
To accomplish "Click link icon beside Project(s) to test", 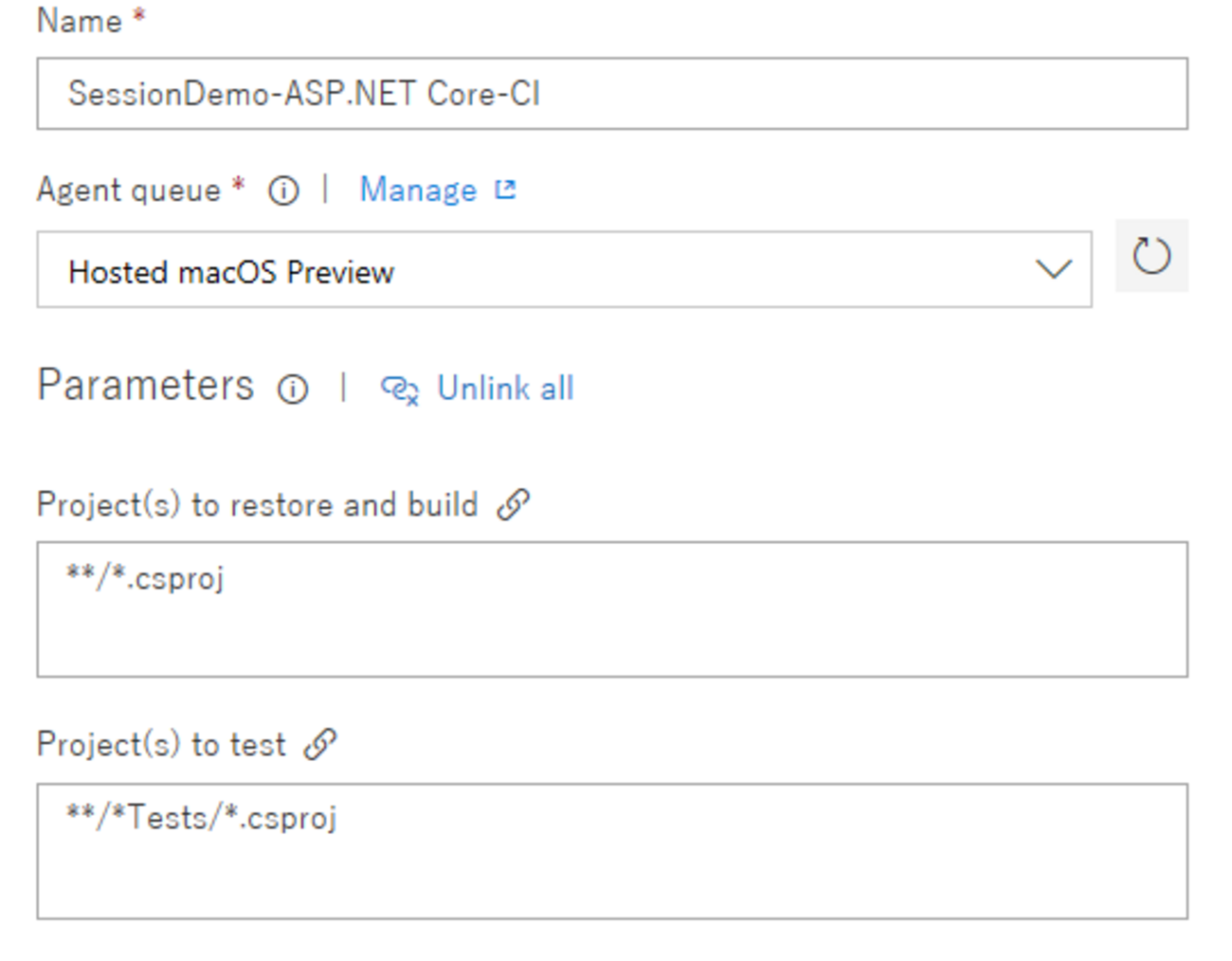I will click(320, 744).
